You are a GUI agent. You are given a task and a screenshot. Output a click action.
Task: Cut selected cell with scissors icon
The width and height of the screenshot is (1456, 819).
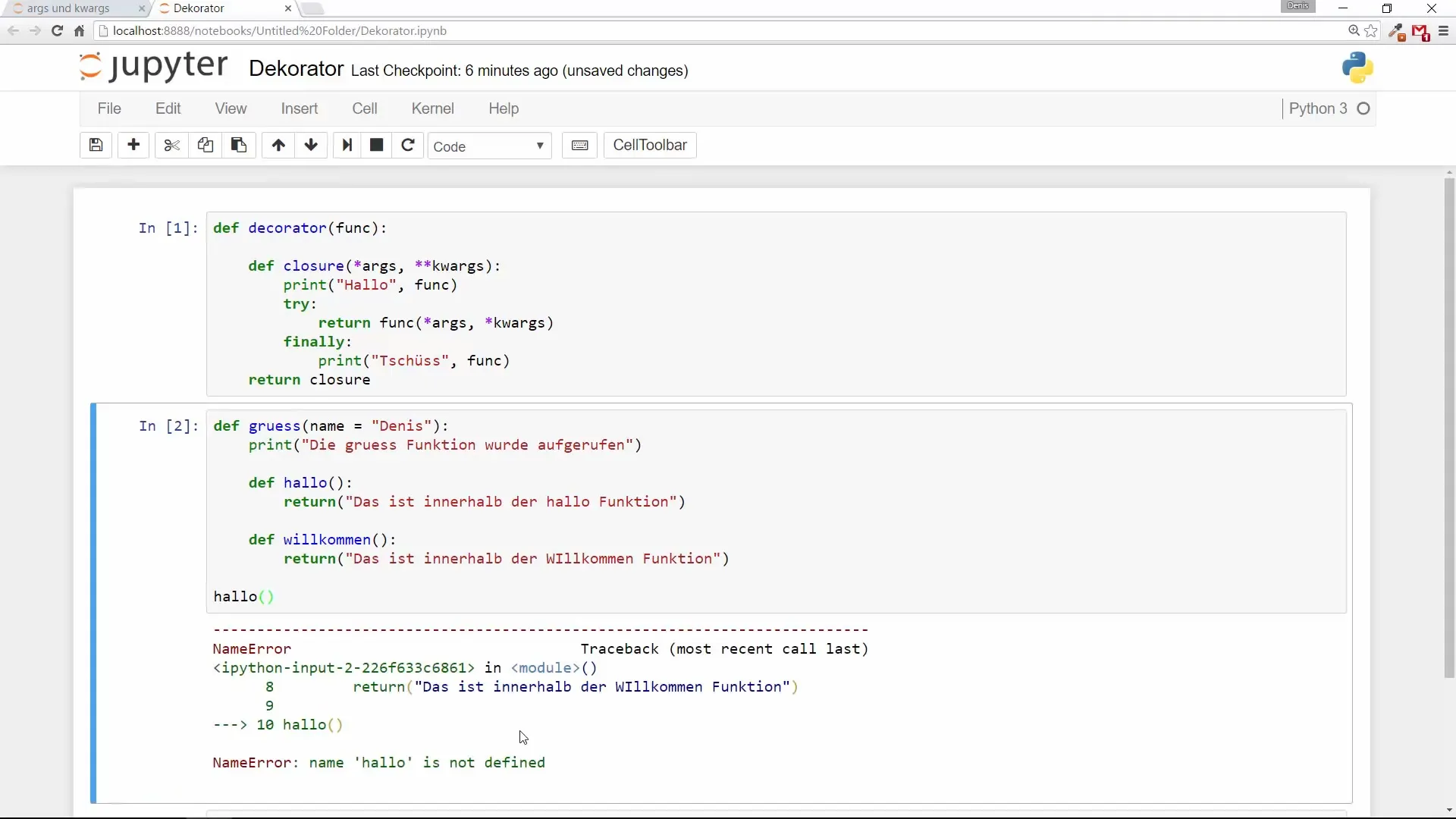click(171, 146)
